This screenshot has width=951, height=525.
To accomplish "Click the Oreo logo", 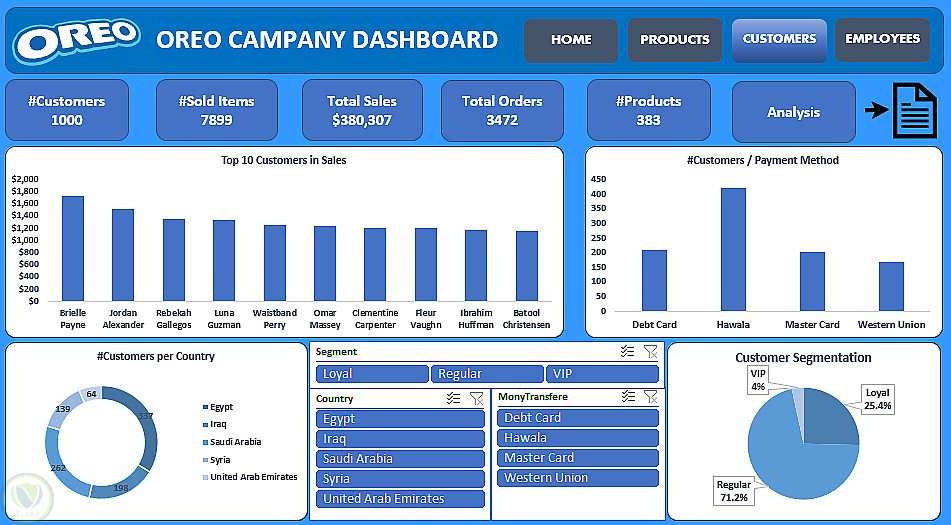I will coord(77,40).
